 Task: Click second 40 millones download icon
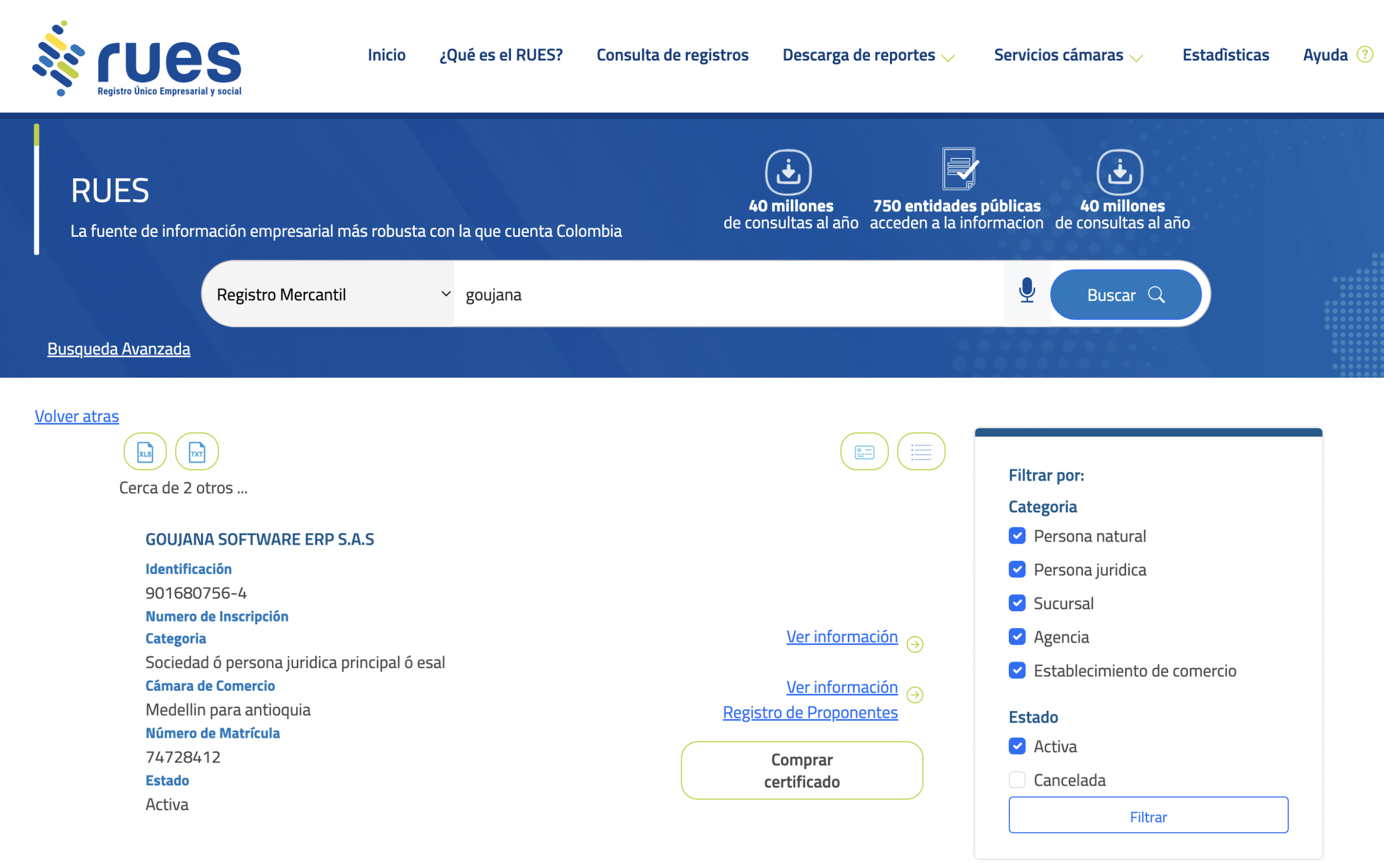click(x=1120, y=172)
